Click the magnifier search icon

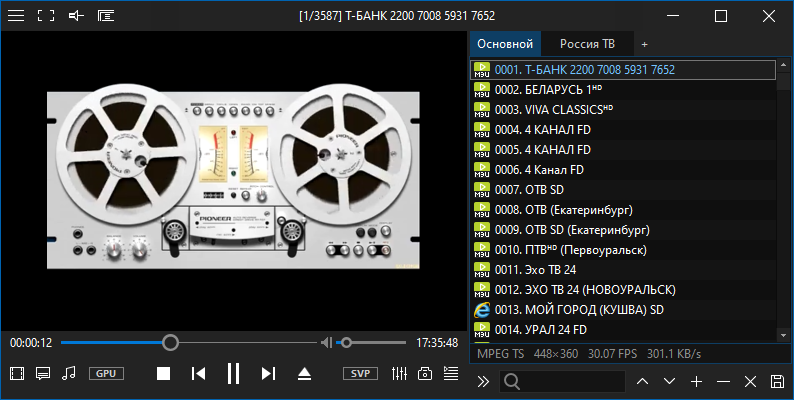pyautogui.click(x=512, y=382)
